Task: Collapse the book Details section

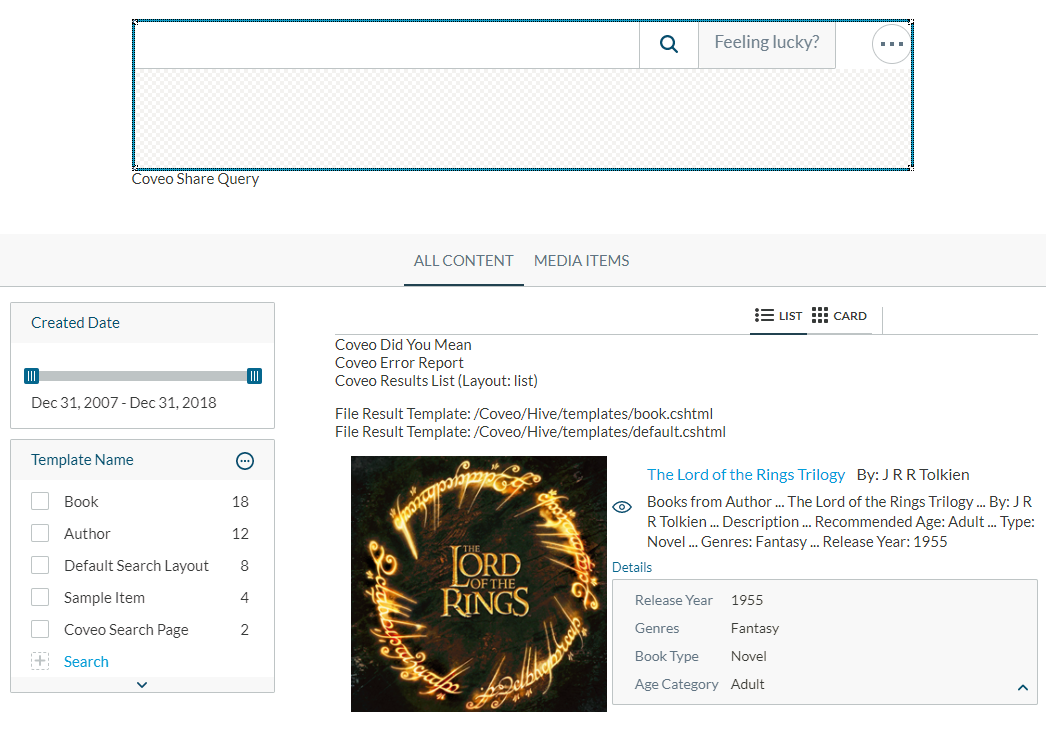Action: tap(1023, 687)
